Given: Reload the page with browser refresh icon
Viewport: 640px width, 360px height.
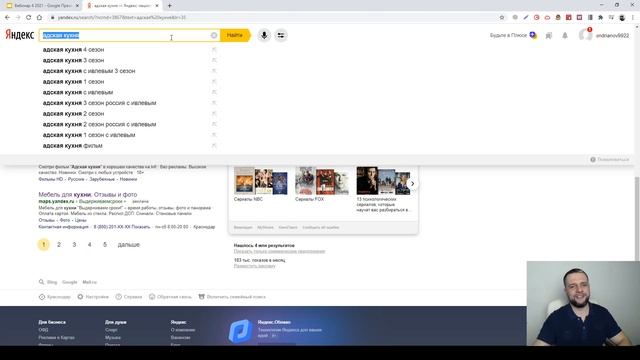Looking at the screenshot, I should click(29, 18).
